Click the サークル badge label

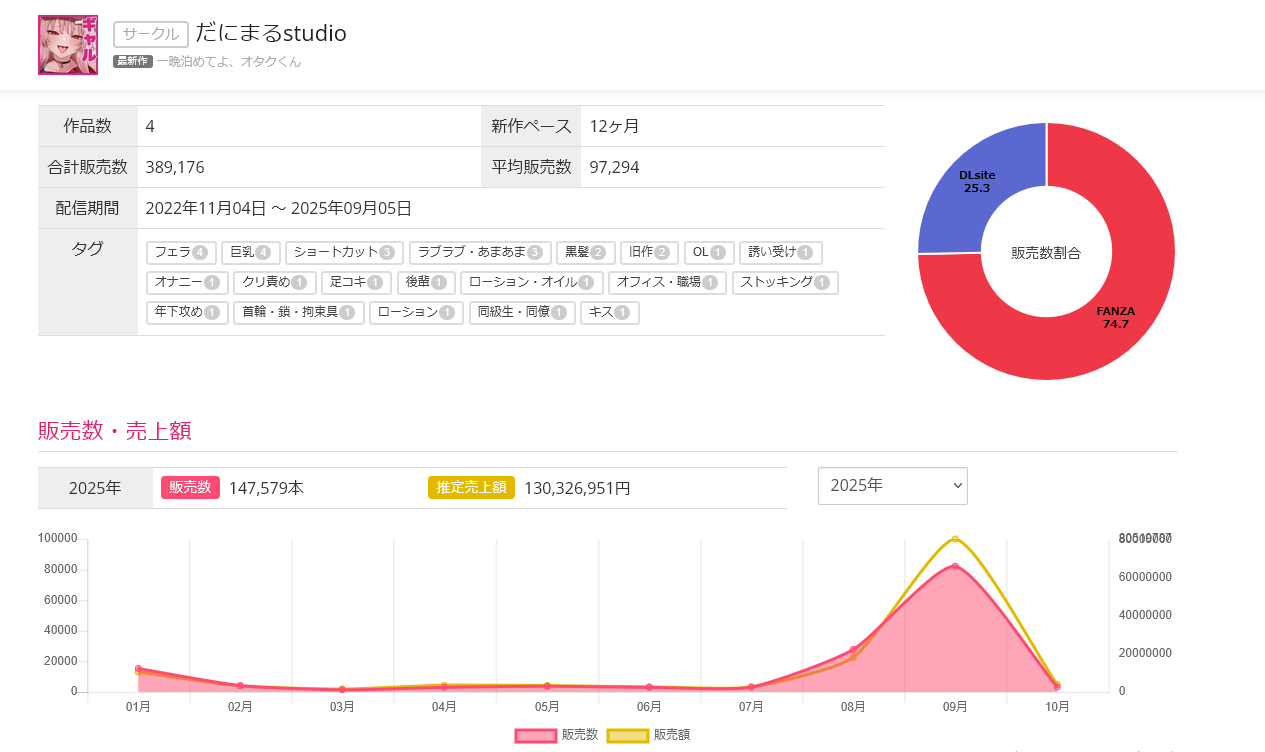point(151,34)
